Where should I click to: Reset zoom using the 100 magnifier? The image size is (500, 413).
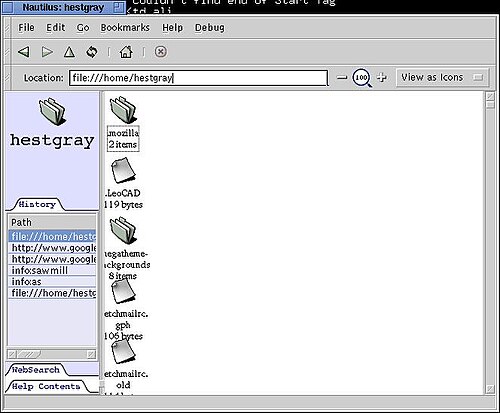click(362, 78)
